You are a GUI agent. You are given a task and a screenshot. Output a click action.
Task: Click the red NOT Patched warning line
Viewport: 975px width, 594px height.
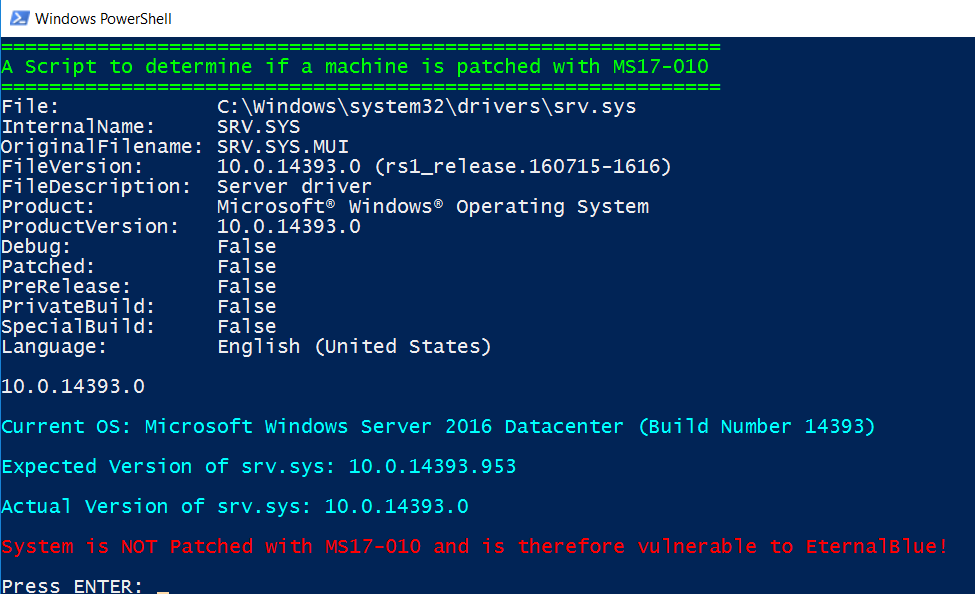tap(474, 547)
